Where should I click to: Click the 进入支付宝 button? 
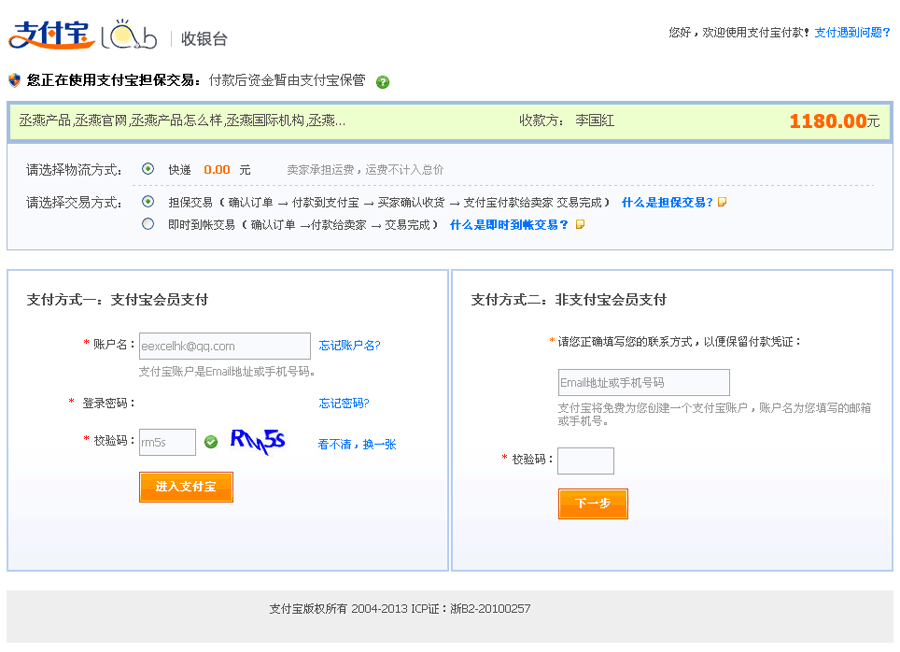(x=186, y=487)
